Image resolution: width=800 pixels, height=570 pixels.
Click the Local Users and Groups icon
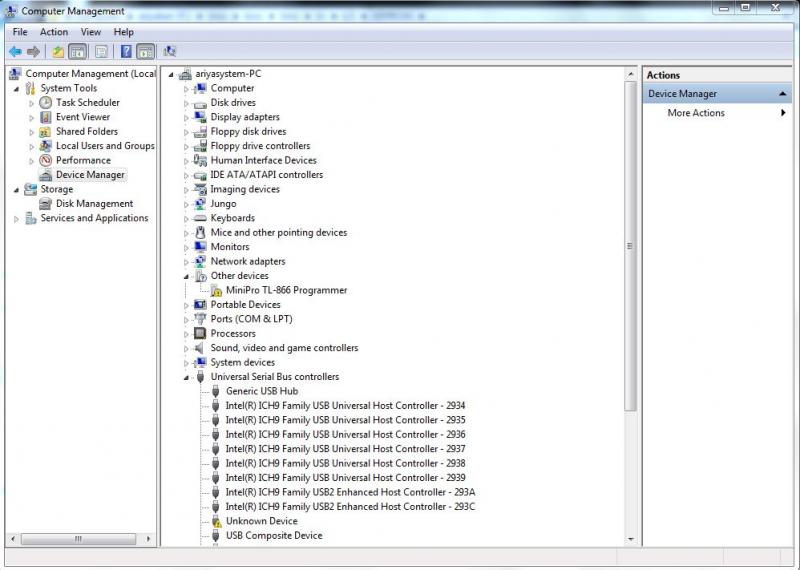pyautogui.click(x=45, y=146)
